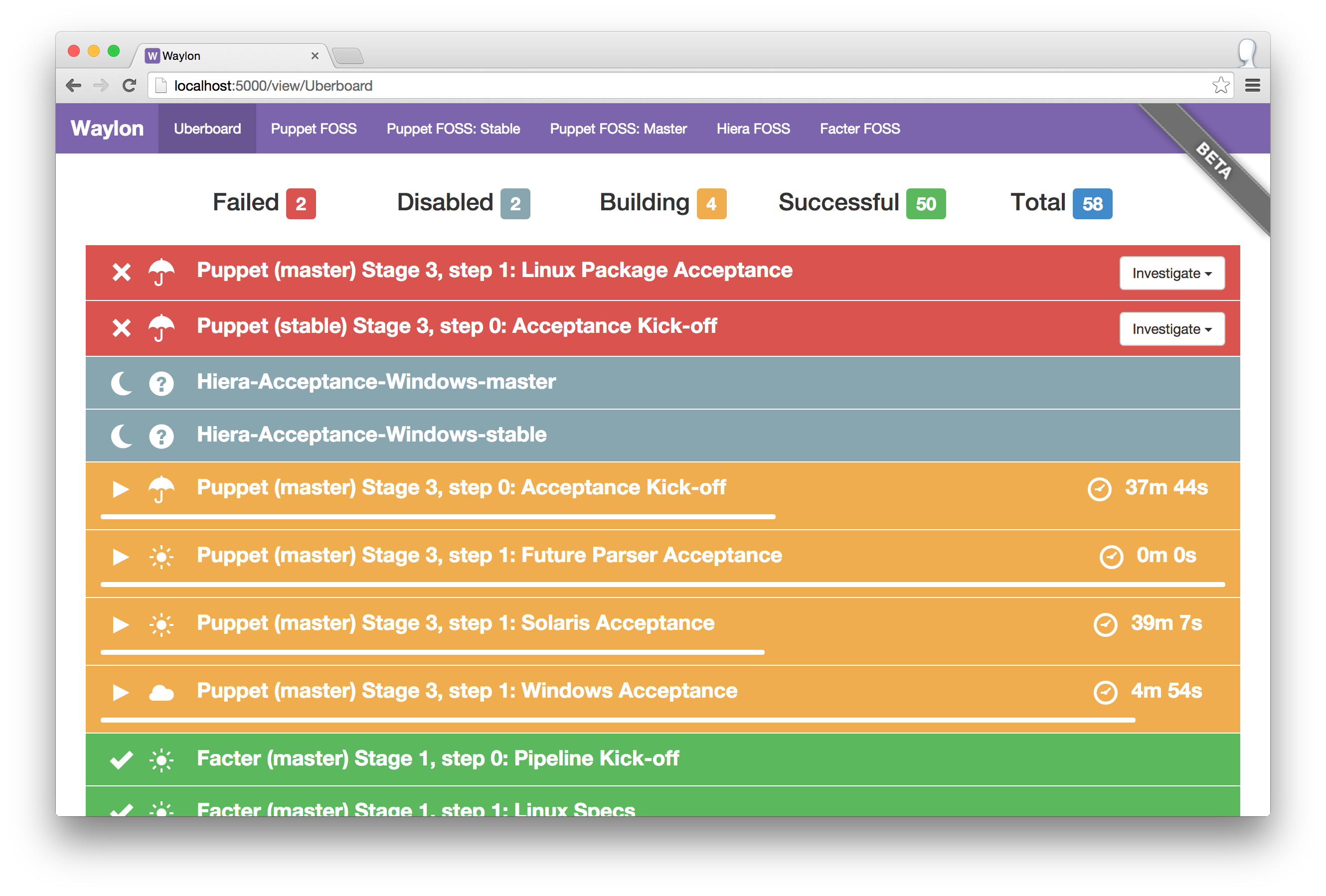The height and width of the screenshot is (896, 1326).
Task: Click the Windows Acceptance progress bar
Action: [617, 720]
